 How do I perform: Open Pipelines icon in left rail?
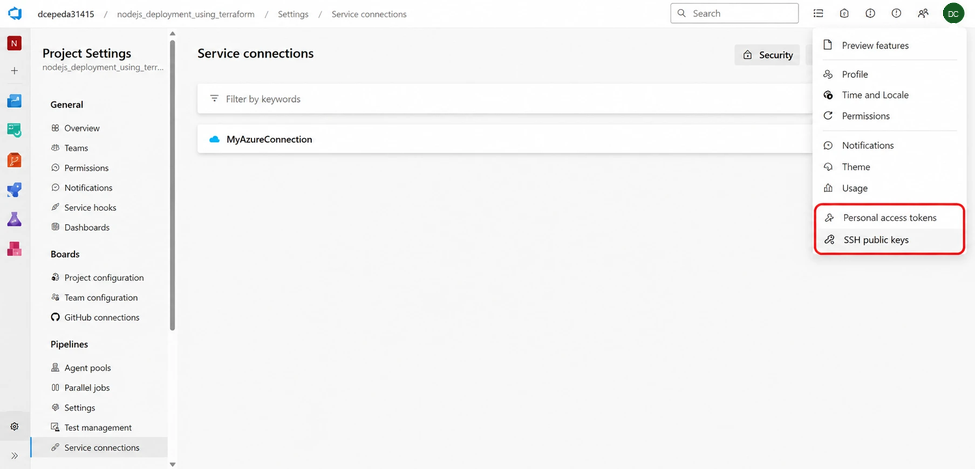click(14, 190)
